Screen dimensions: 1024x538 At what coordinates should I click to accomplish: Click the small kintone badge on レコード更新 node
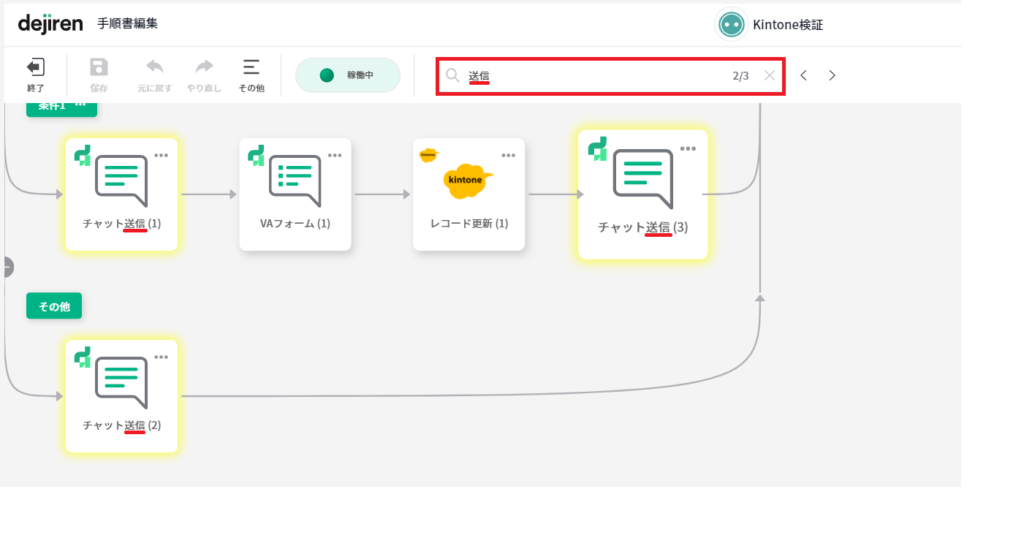click(x=428, y=155)
